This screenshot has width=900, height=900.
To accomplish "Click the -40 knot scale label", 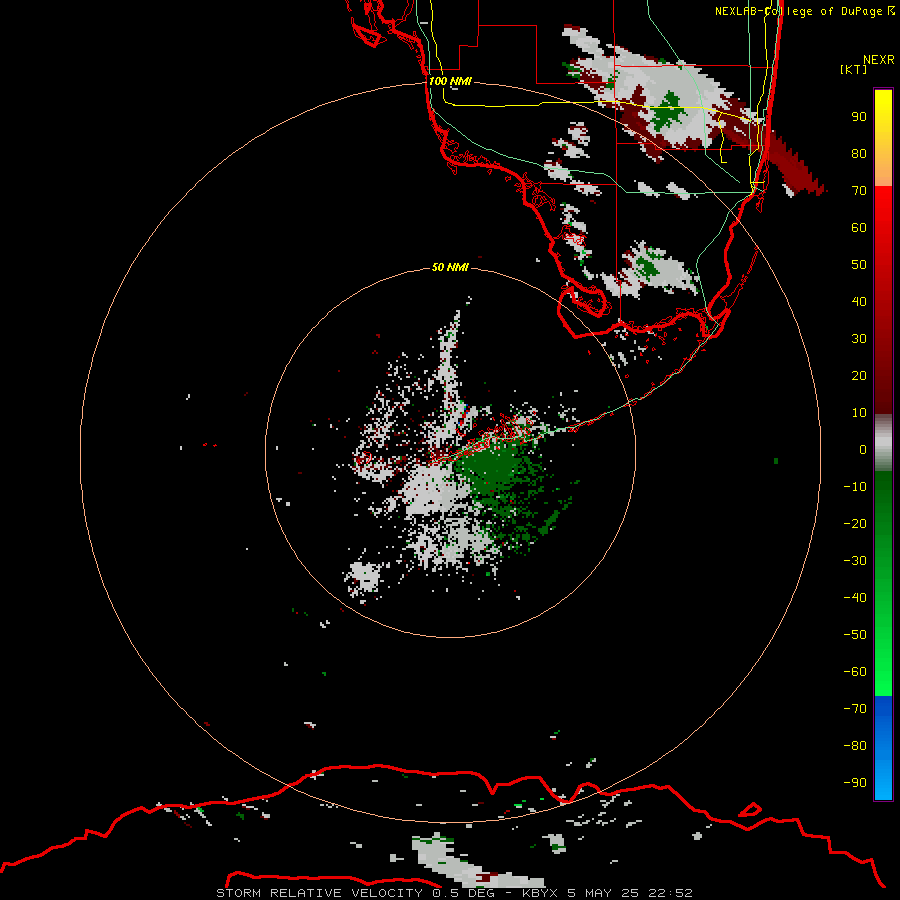I will tap(855, 598).
